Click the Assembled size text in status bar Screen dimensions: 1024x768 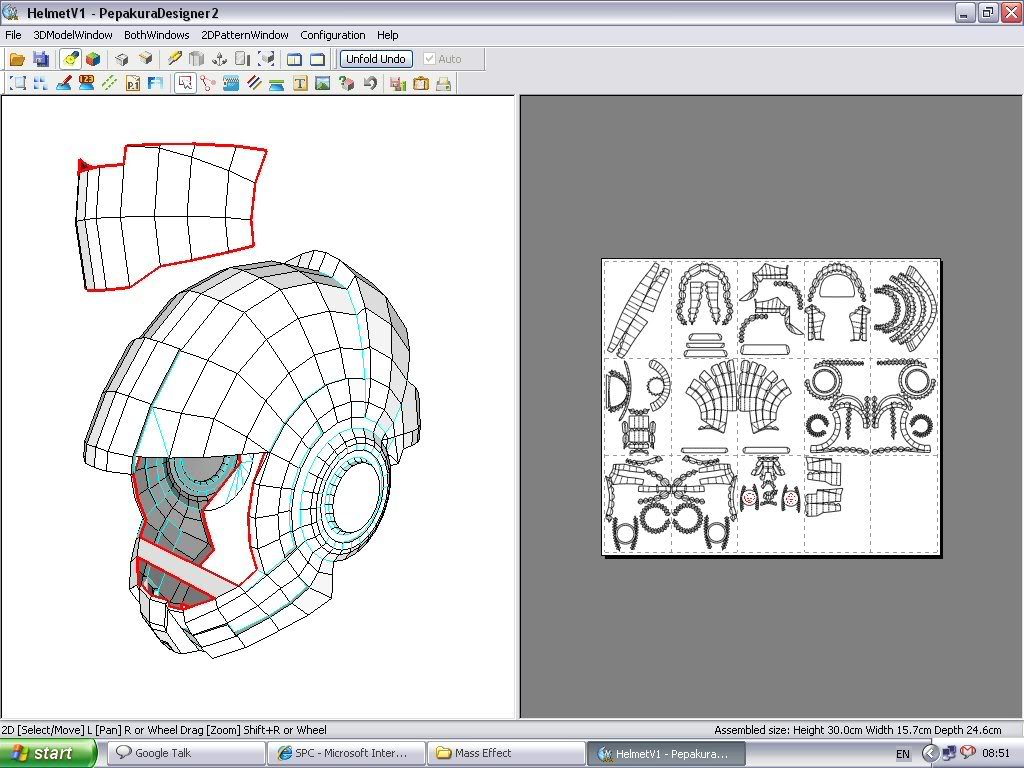tap(857, 730)
